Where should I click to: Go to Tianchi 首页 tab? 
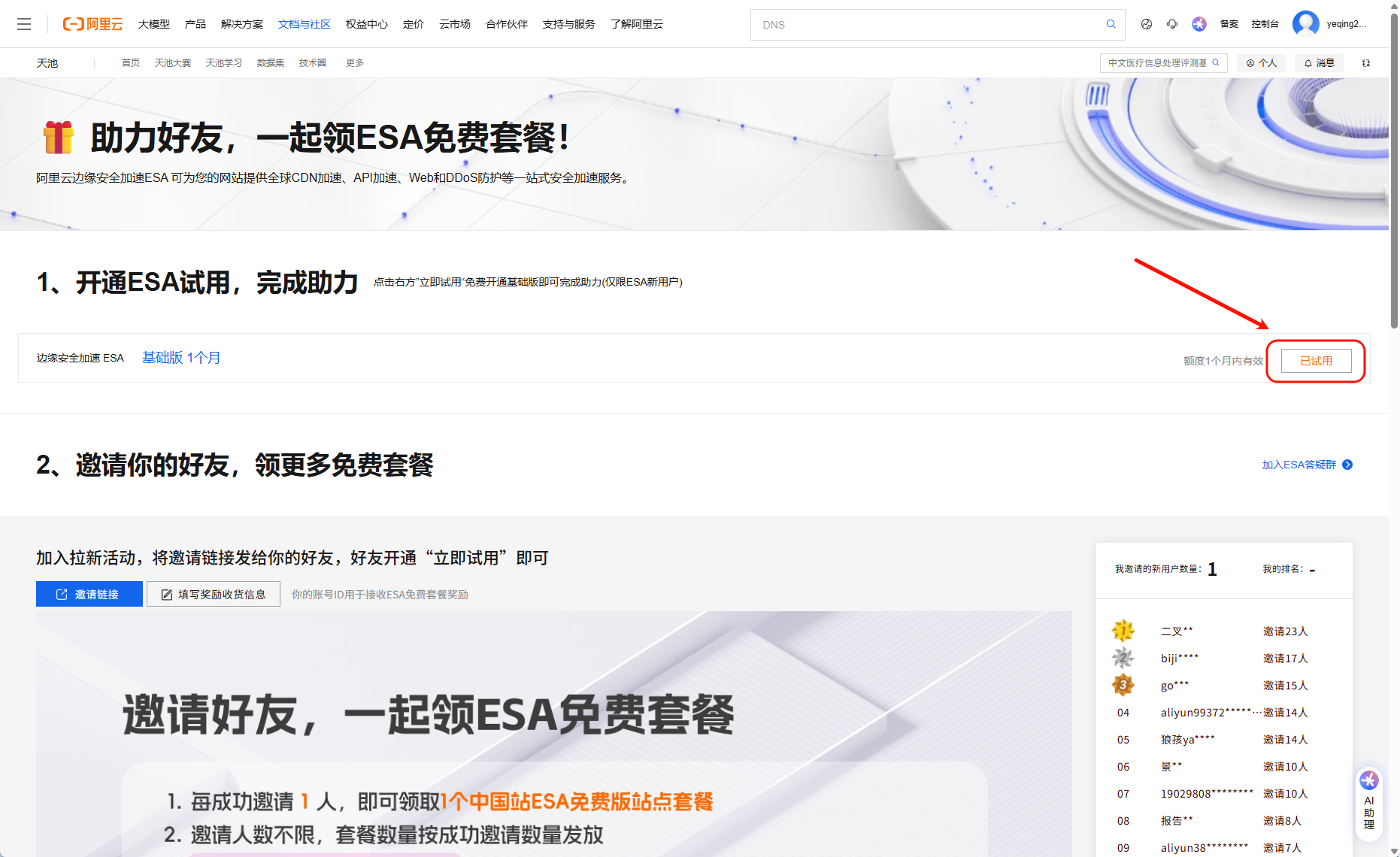tap(131, 63)
